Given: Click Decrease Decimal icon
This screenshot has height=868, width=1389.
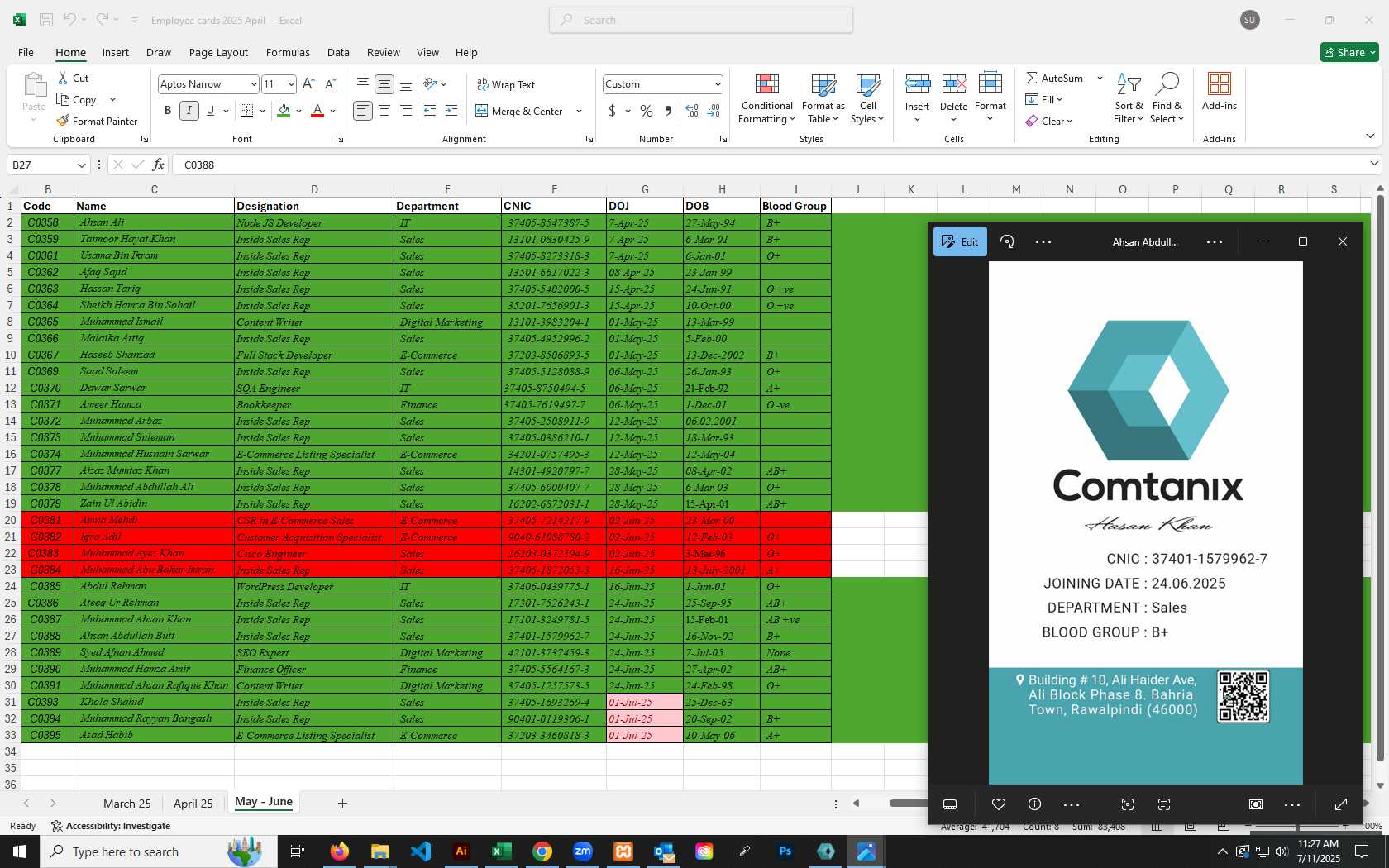Looking at the screenshot, I should [714, 111].
